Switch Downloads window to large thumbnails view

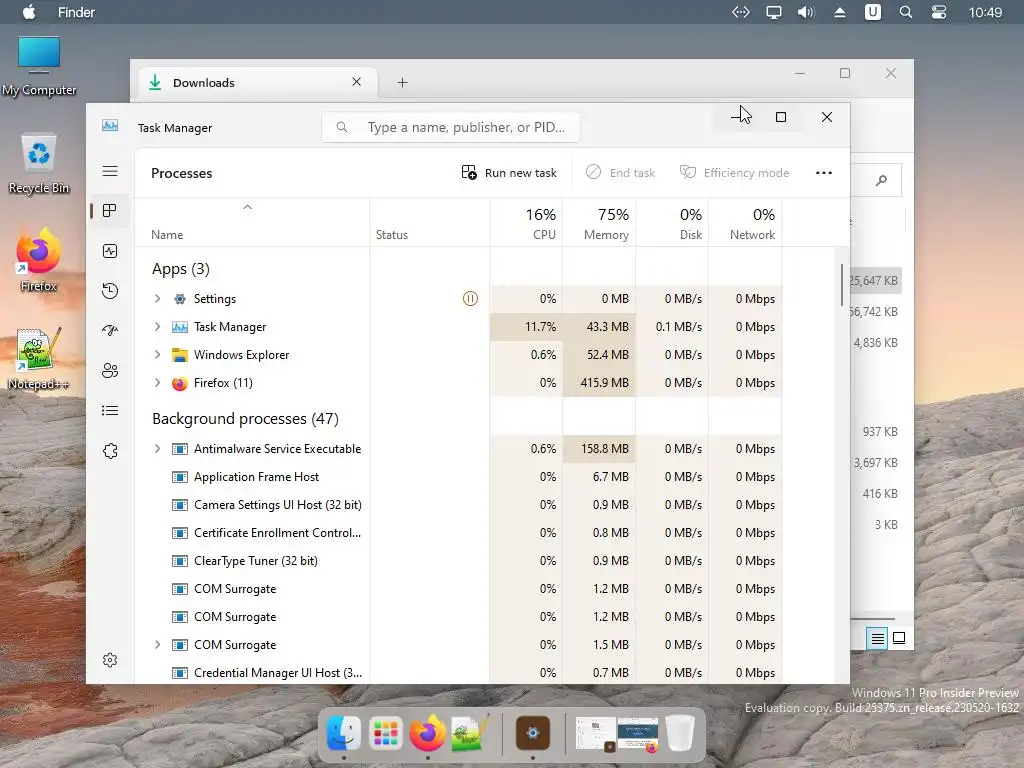[899, 638]
